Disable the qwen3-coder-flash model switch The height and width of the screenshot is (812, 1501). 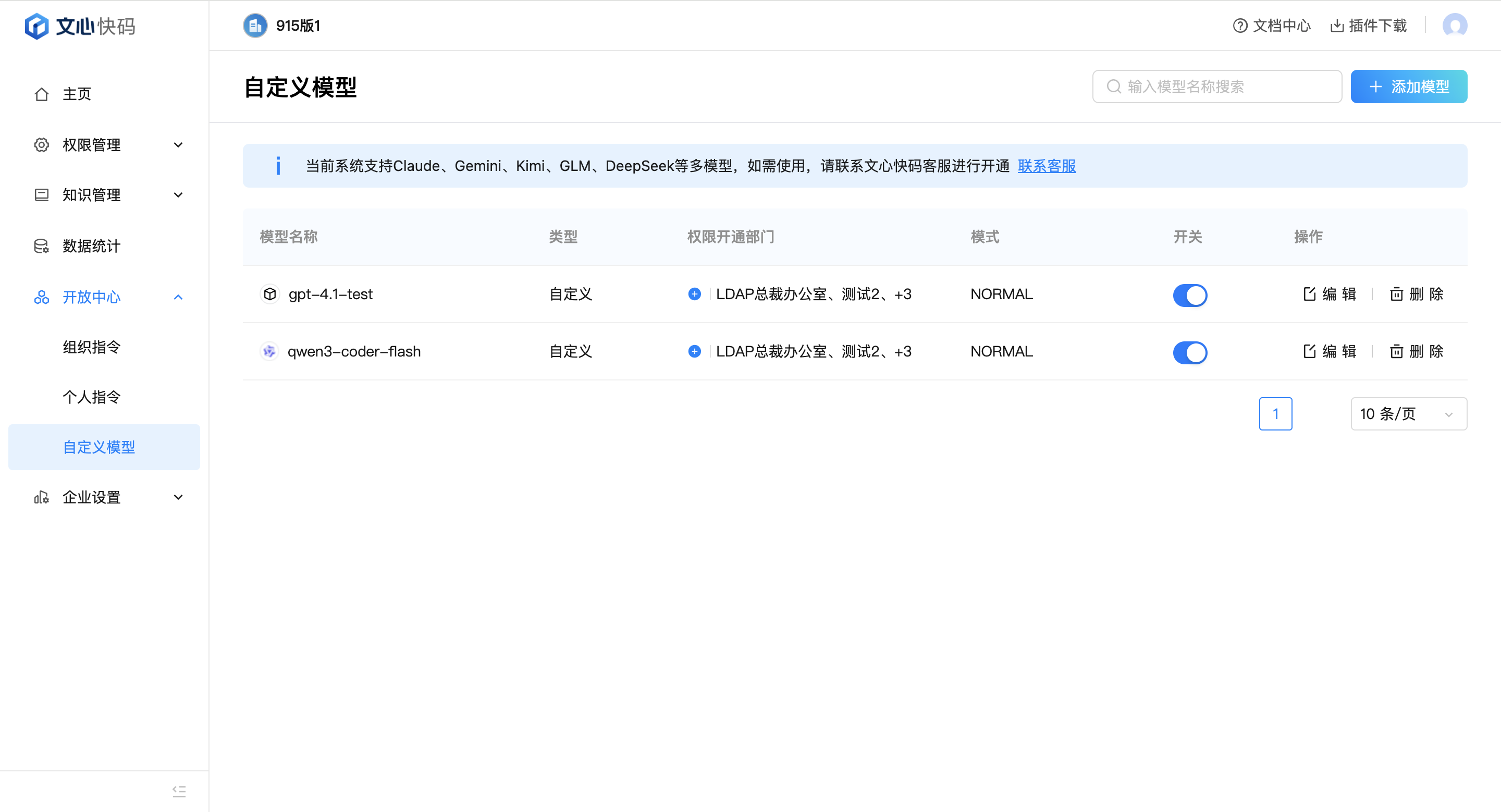[1189, 352]
